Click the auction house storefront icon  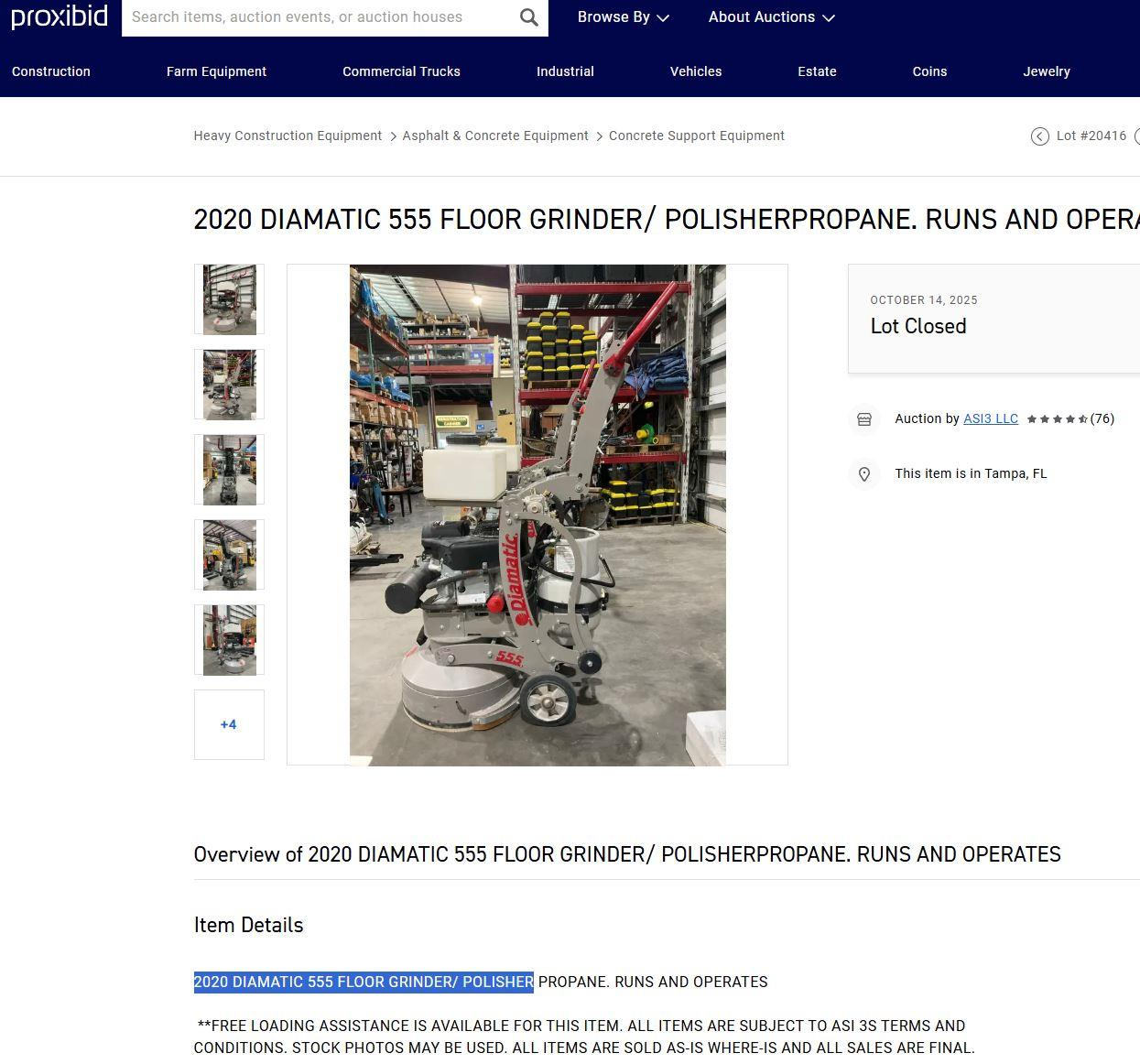click(863, 419)
